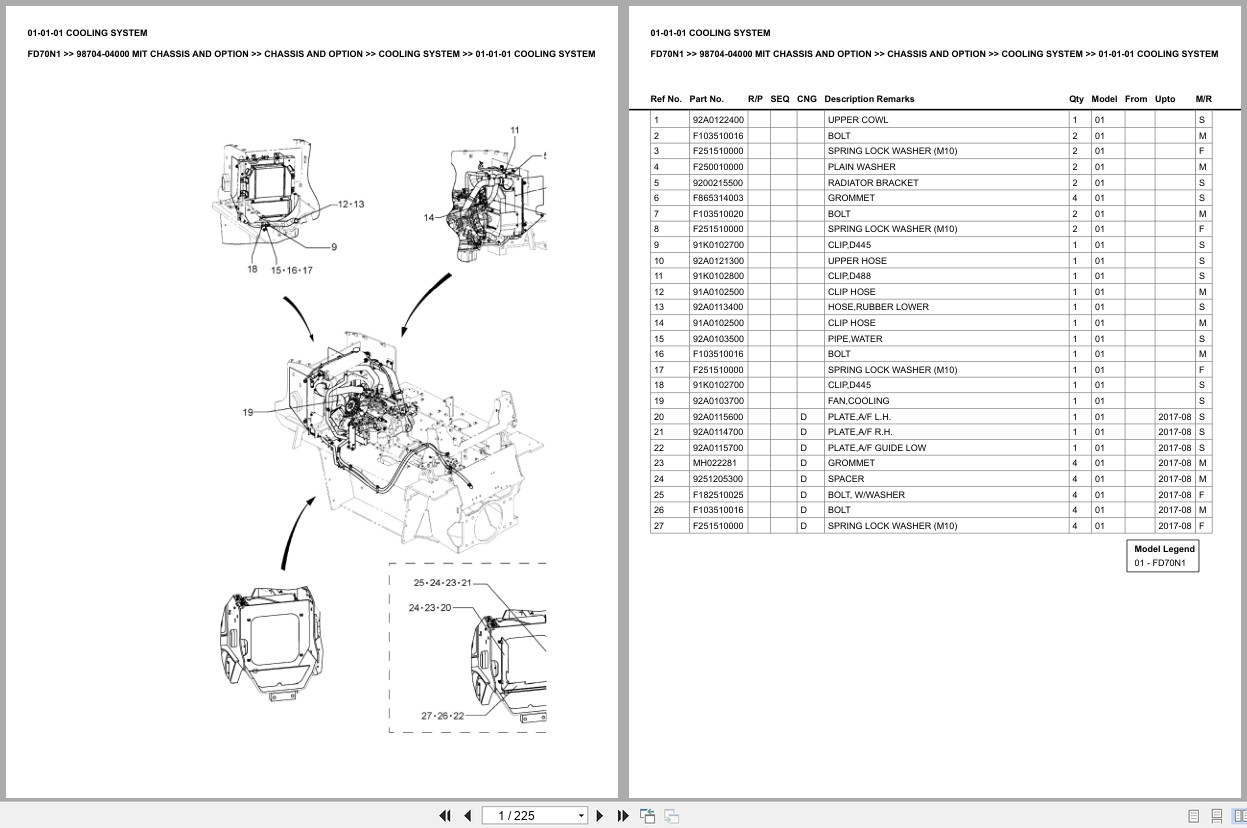Click the RADIATOR BRACKET row description

coord(873,183)
